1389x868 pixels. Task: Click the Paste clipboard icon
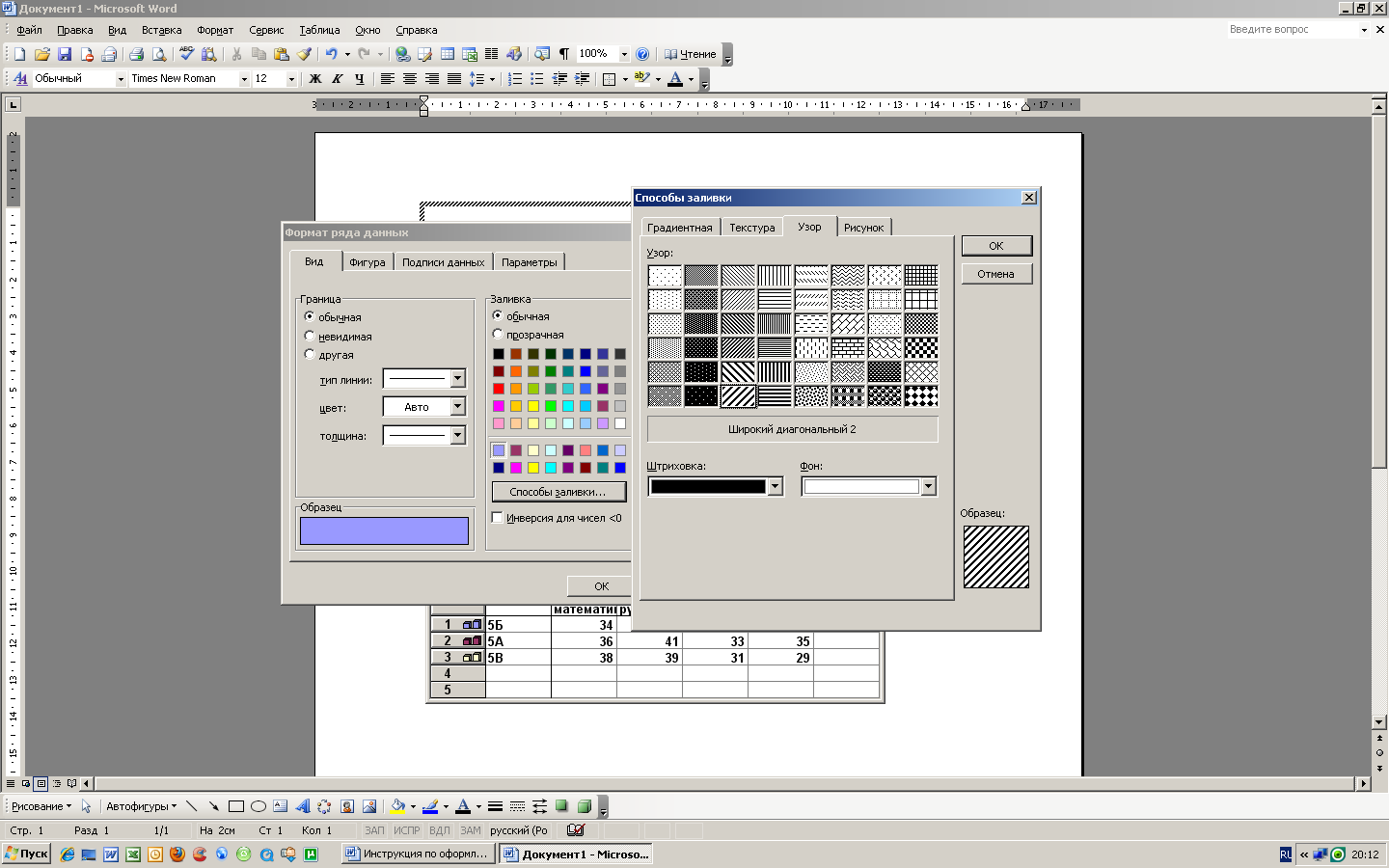(282, 54)
